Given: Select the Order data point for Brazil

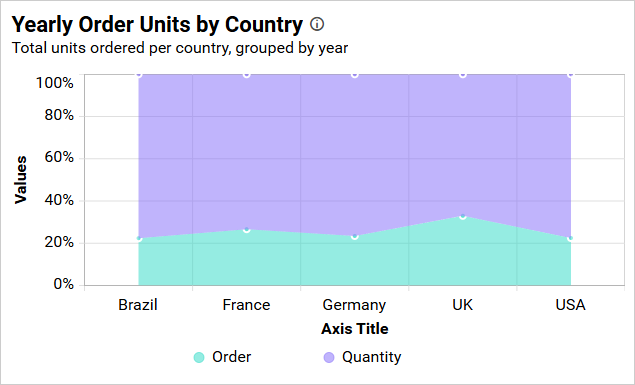Looking at the screenshot, I should [139, 238].
